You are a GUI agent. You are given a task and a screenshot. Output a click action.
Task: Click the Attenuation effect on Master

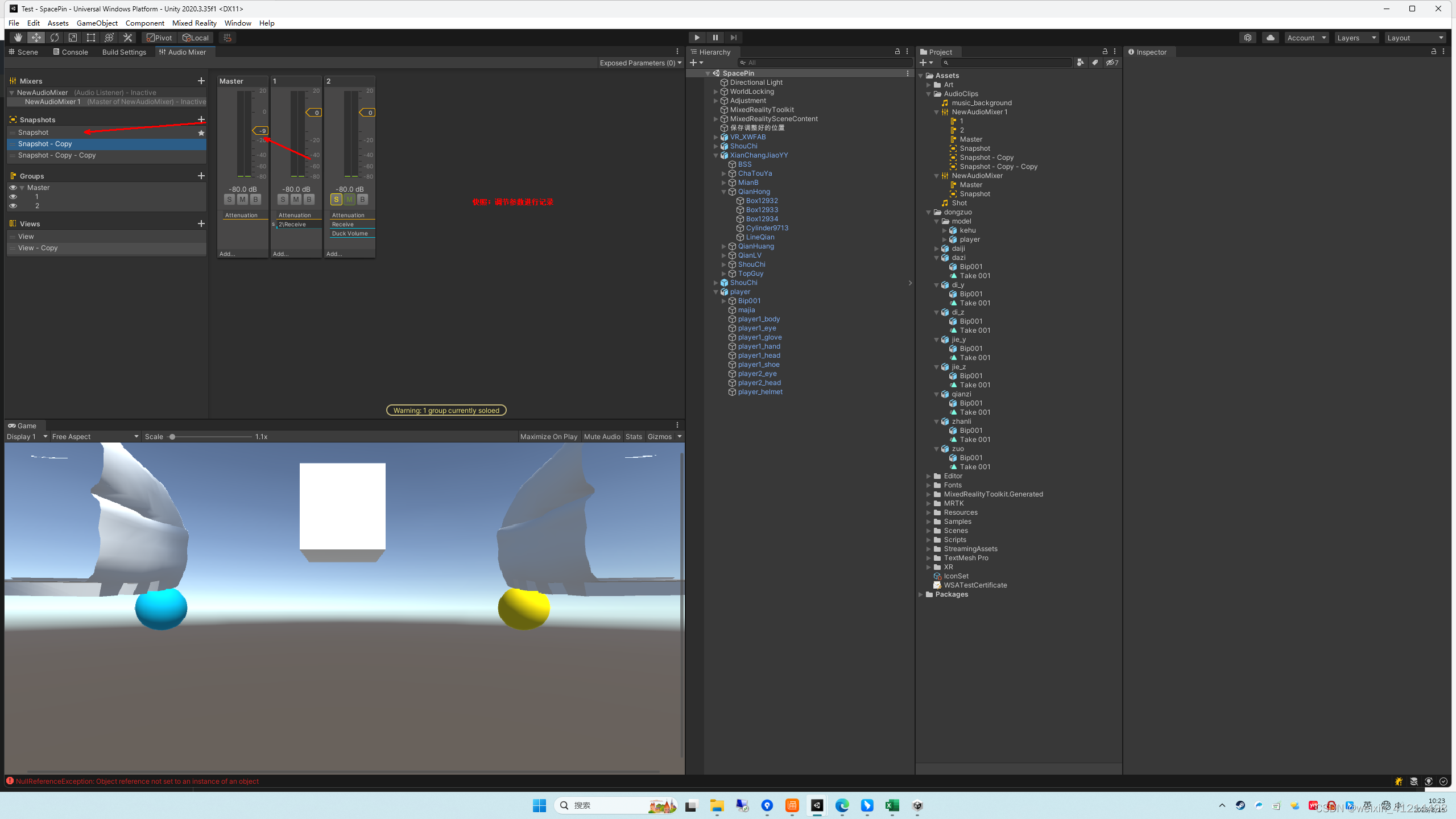point(243,214)
